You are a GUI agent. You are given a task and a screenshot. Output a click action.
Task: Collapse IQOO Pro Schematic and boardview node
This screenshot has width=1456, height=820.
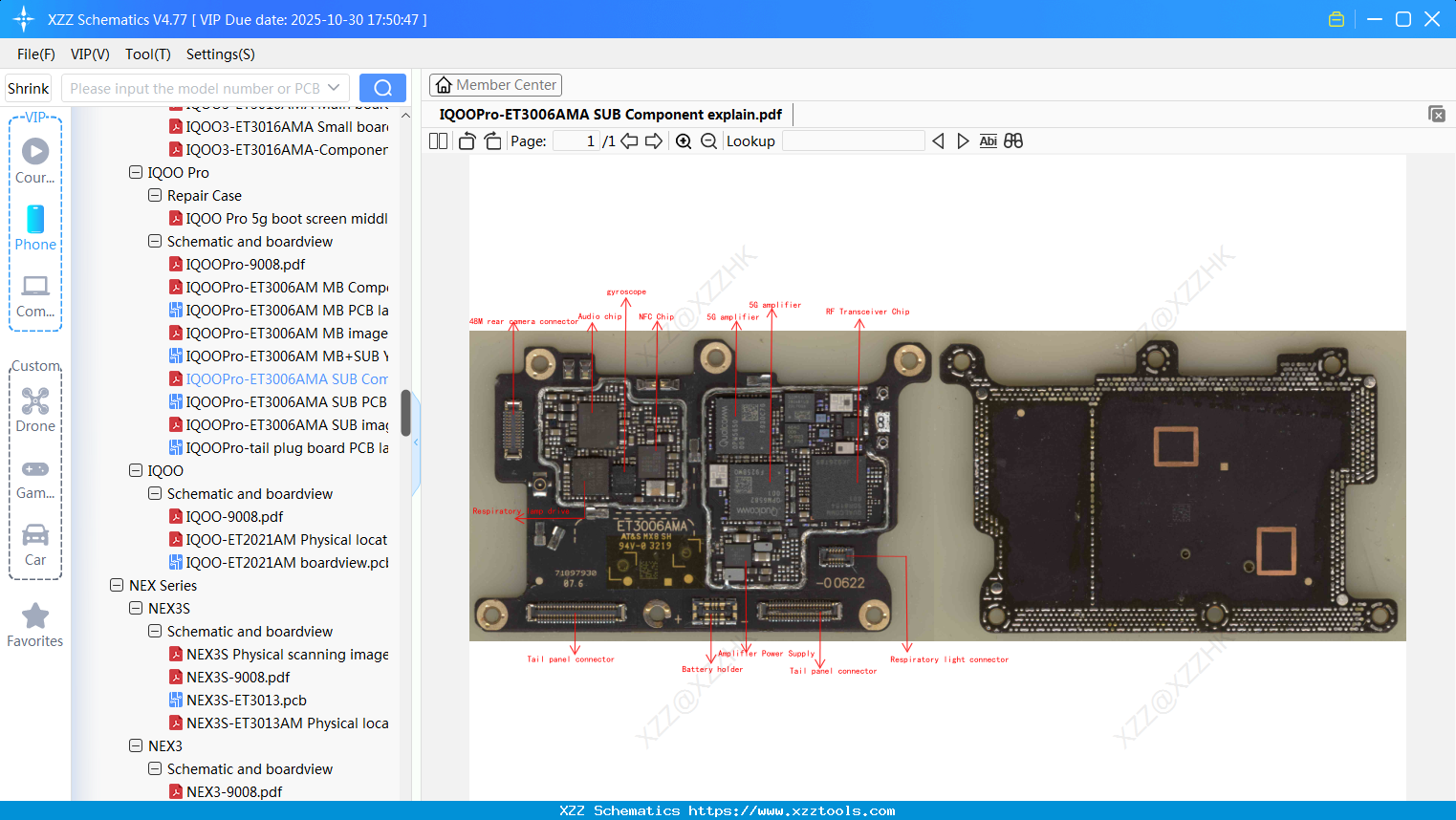(x=155, y=242)
